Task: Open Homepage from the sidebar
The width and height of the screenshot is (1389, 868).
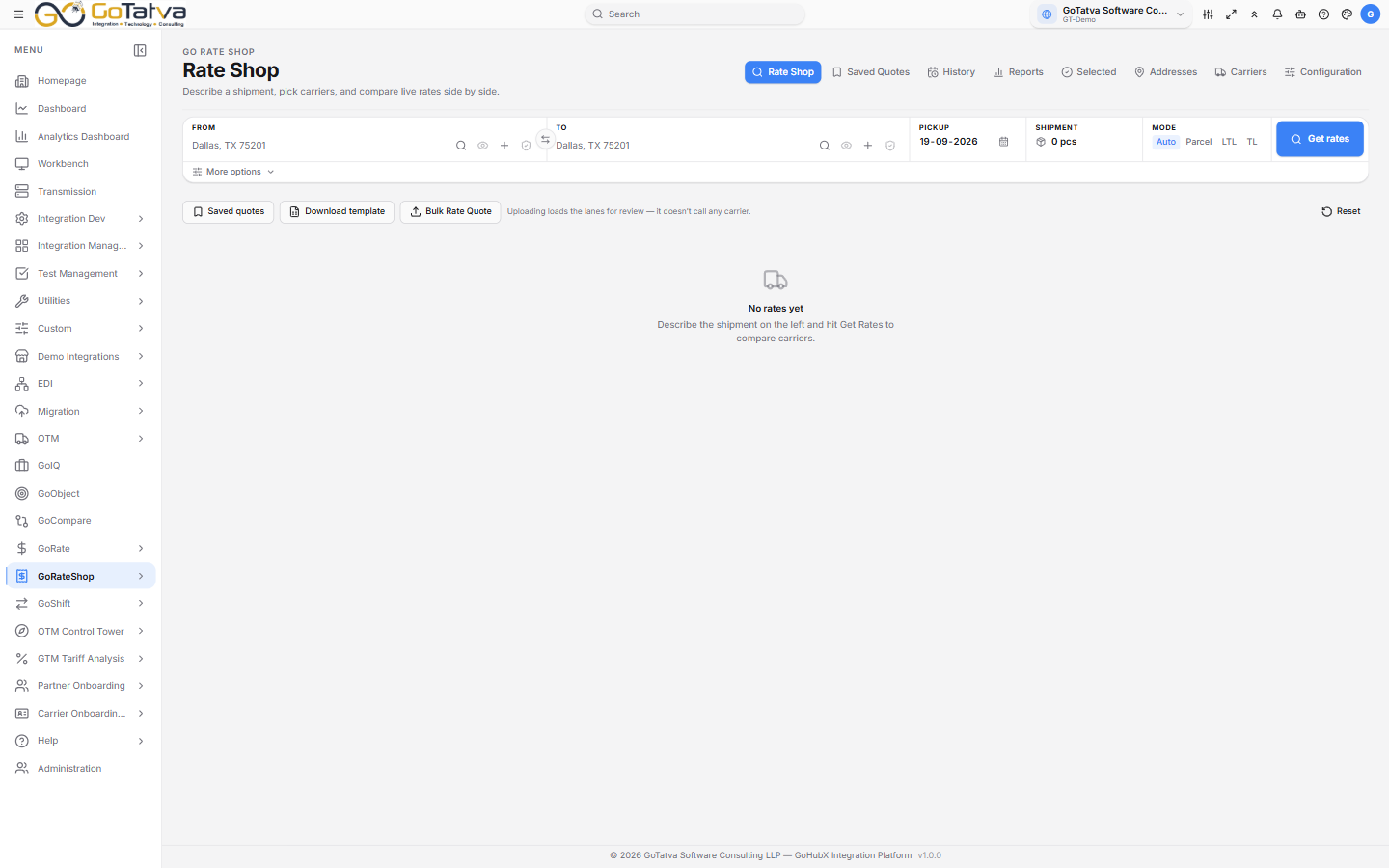Action: click(81, 81)
